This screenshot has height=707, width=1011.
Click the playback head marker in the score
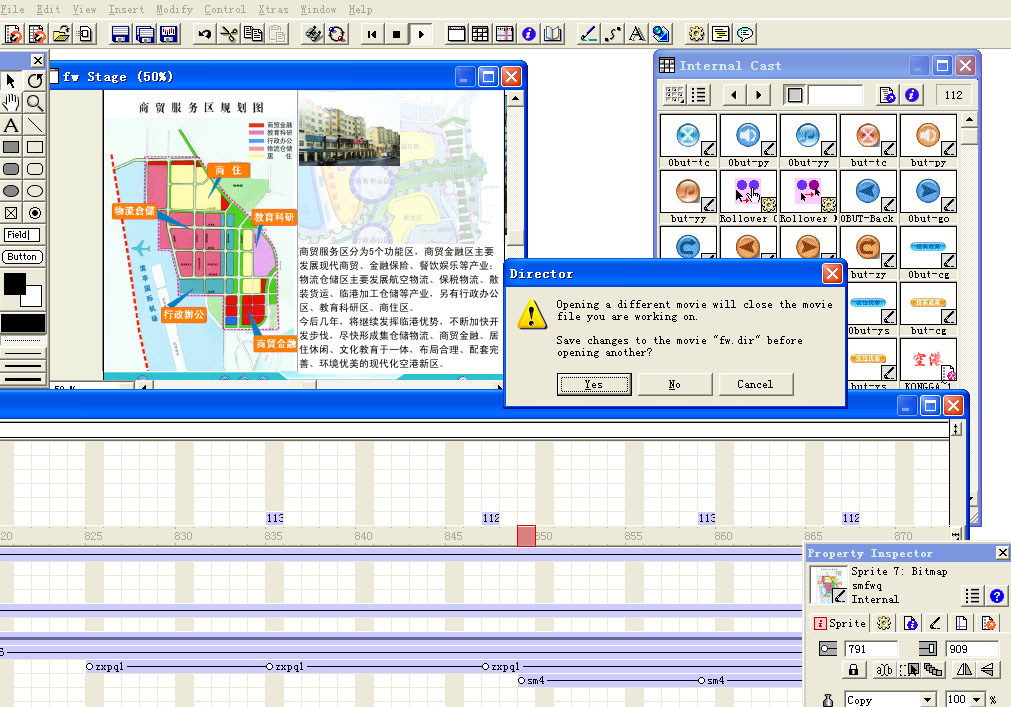pos(526,536)
